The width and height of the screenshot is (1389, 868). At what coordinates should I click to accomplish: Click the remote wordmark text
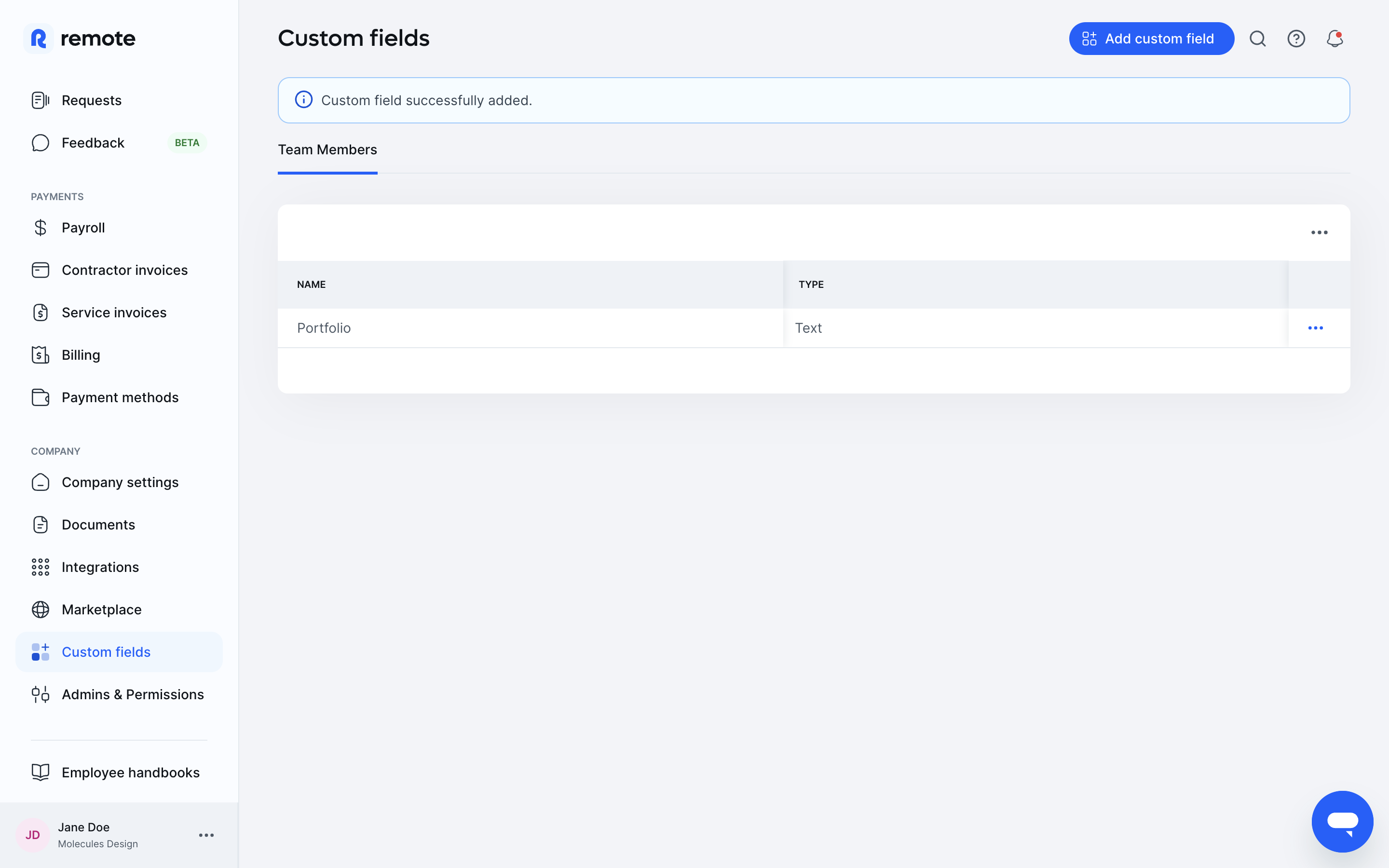tap(98, 39)
